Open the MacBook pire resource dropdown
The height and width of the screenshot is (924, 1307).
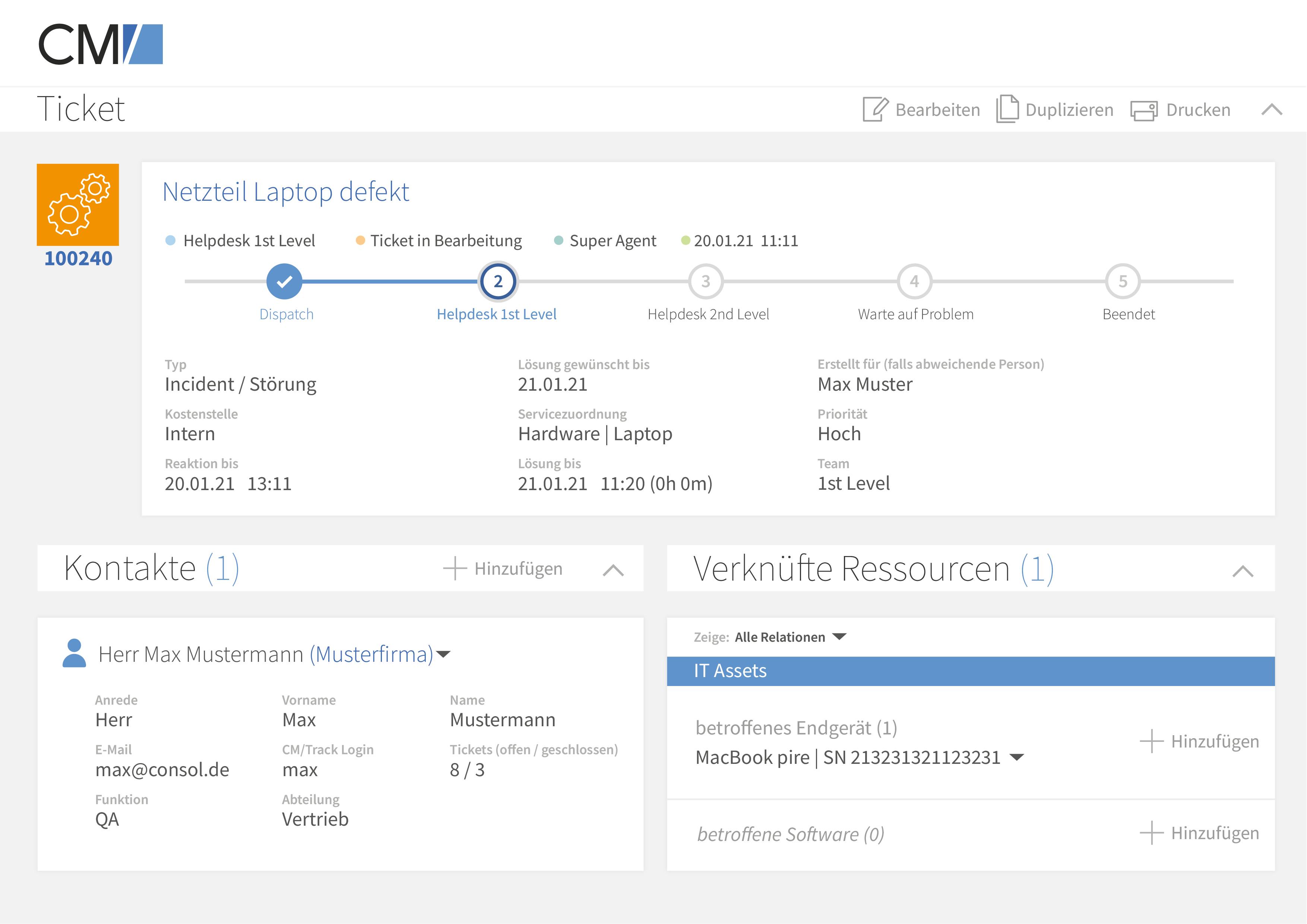pyautogui.click(x=1017, y=757)
